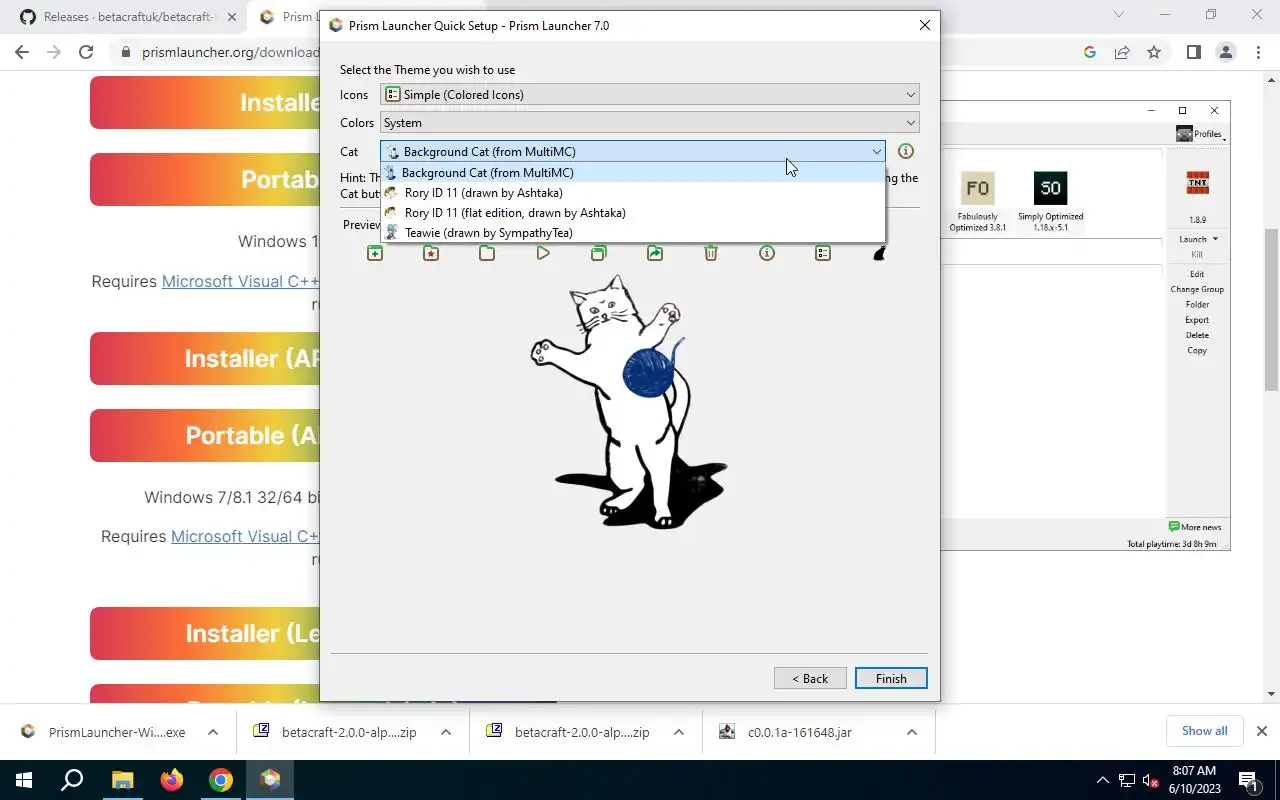Go back in Chrome with the back arrow

pyautogui.click(x=22, y=52)
